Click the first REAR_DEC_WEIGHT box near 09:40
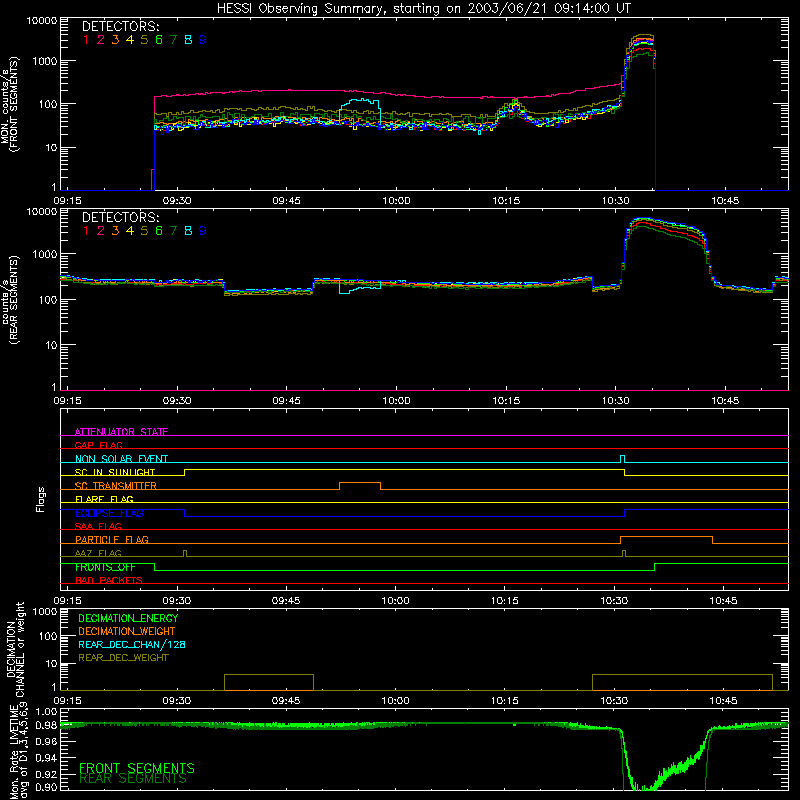This screenshot has height=800, width=800. (x=269, y=682)
